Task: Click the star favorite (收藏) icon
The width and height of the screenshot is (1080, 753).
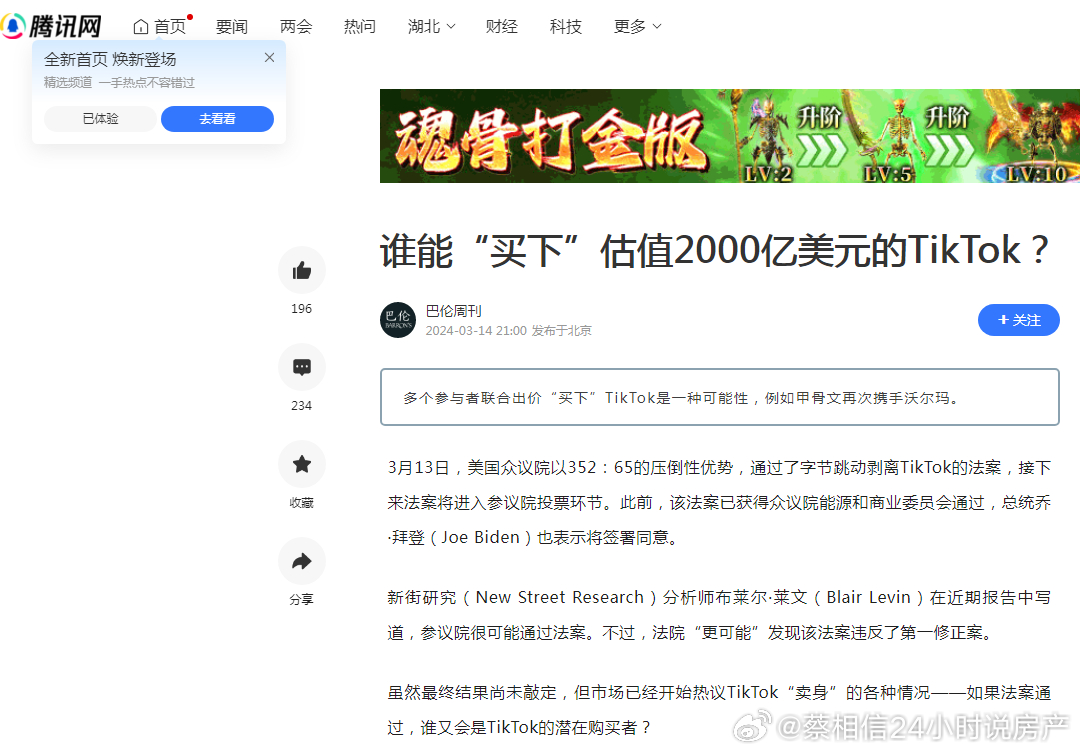Action: coord(302,464)
